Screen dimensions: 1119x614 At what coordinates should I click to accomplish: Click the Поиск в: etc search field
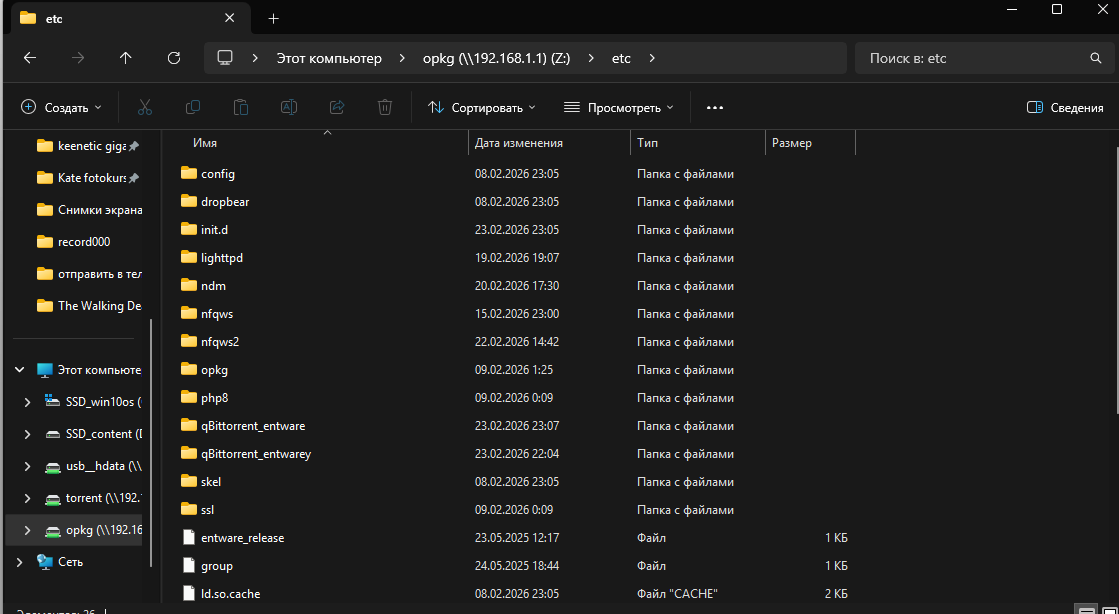(970, 58)
